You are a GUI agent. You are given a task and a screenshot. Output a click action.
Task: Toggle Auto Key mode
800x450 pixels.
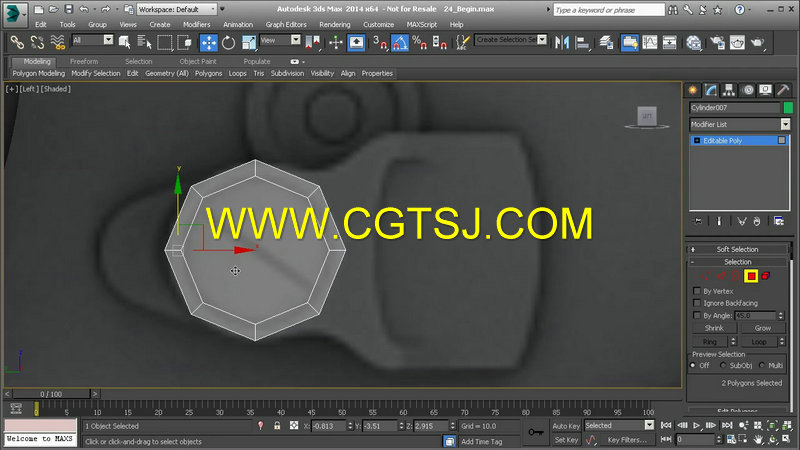pos(566,426)
